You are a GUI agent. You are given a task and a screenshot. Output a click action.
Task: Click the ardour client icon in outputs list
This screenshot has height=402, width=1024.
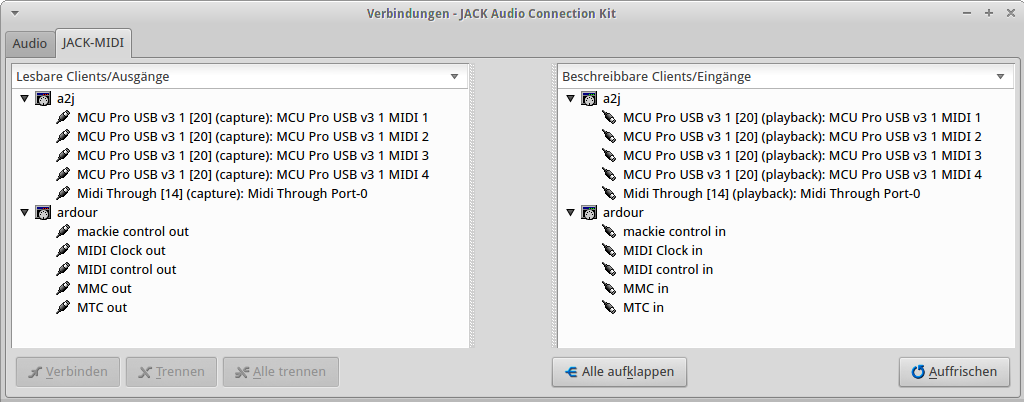(43, 213)
